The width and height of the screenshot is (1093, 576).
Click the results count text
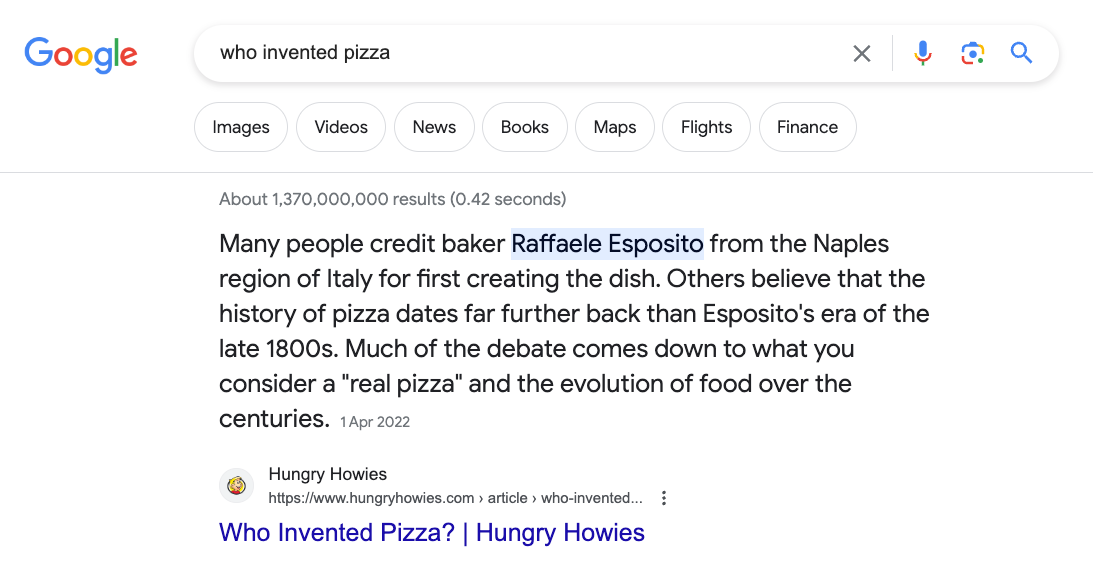pos(392,199)
